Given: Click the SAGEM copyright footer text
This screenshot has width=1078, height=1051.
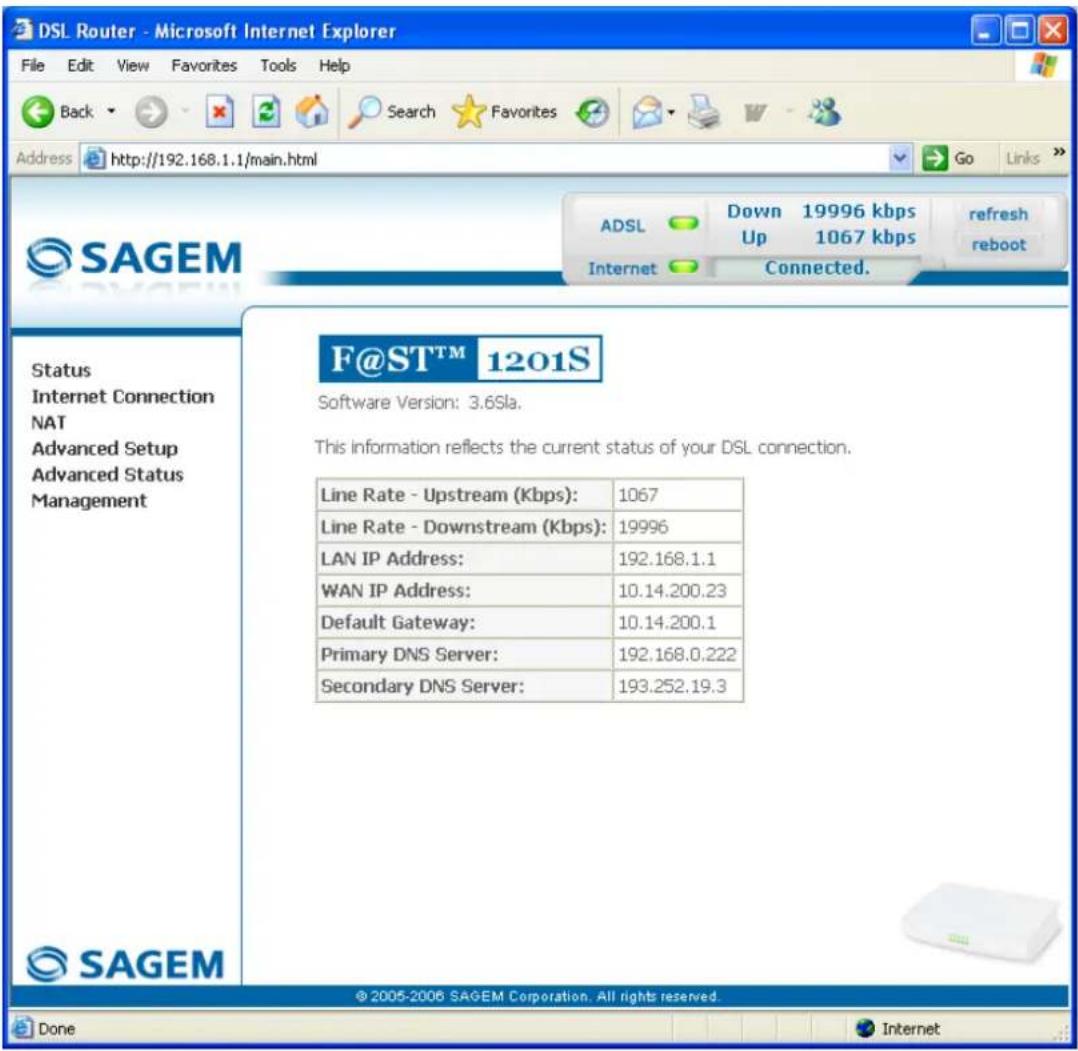Looking at the screenshot, I should (538, 996).
